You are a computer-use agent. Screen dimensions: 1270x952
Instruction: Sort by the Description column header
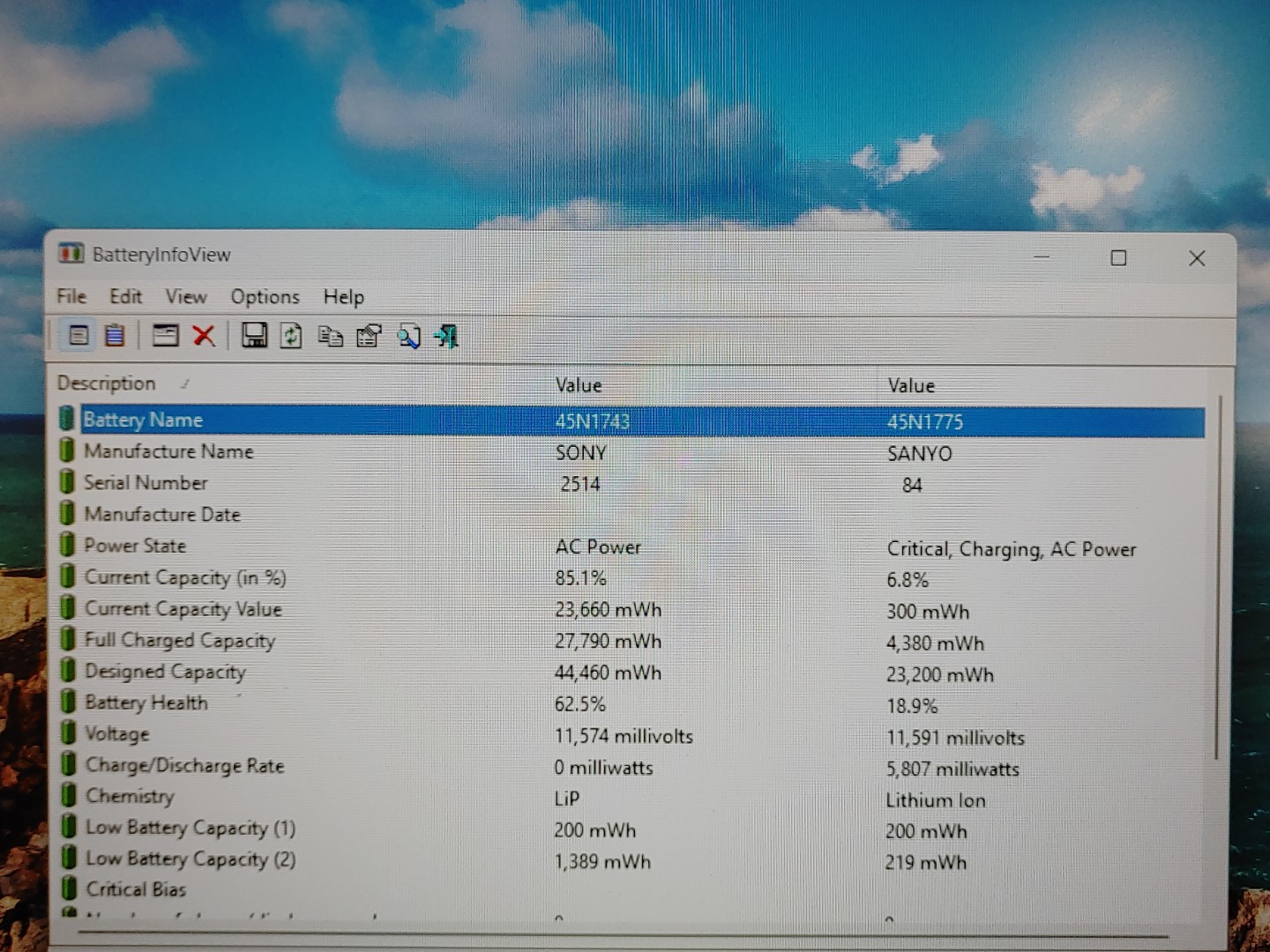coord(108,383)
